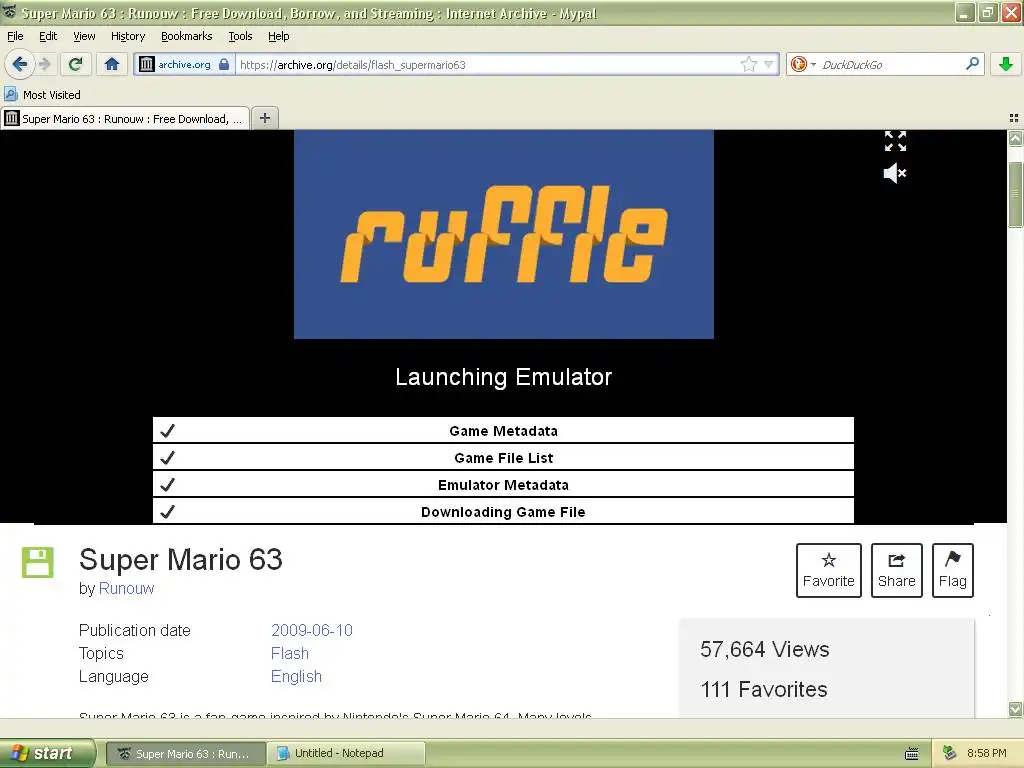Click the vertical scrollbar thumb

coord(1015,194)
